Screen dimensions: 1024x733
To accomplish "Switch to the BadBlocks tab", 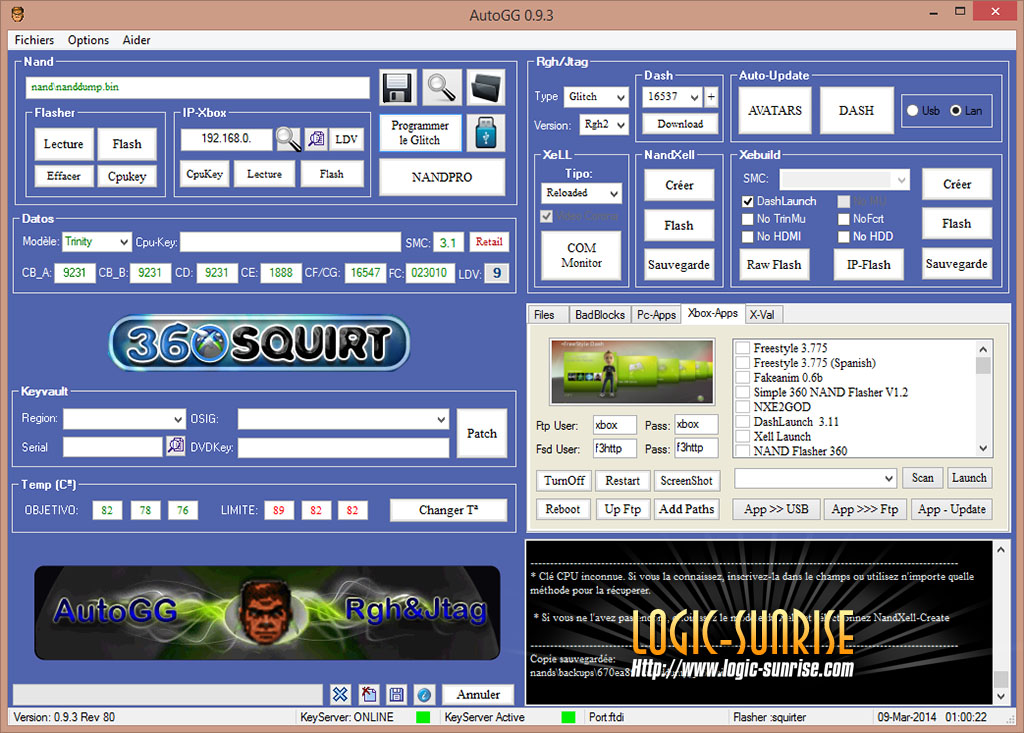I will pos(600,315).
